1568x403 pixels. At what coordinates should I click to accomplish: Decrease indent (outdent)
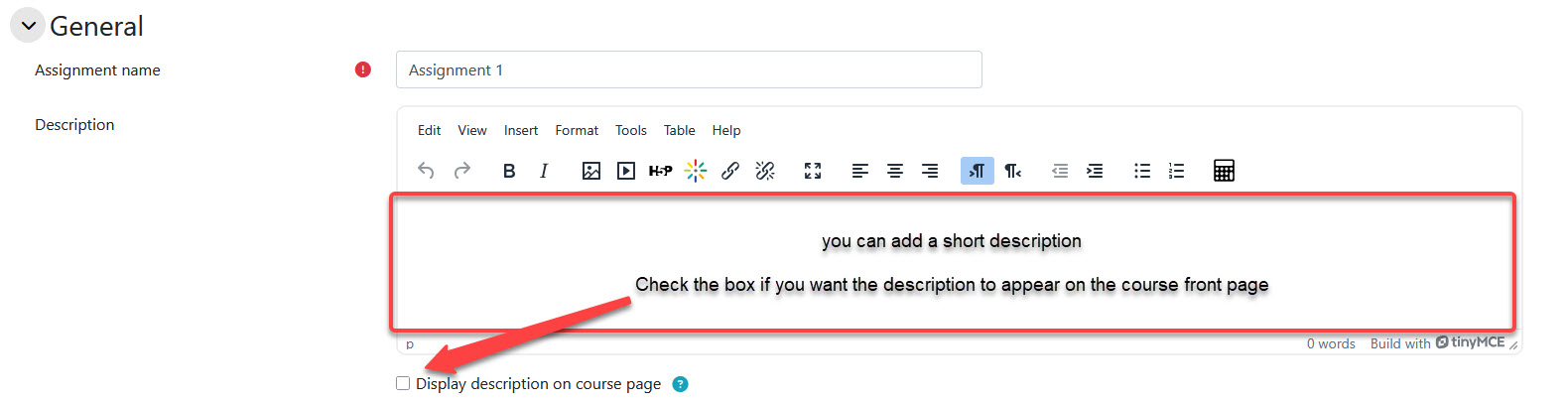click(1060, 171)
